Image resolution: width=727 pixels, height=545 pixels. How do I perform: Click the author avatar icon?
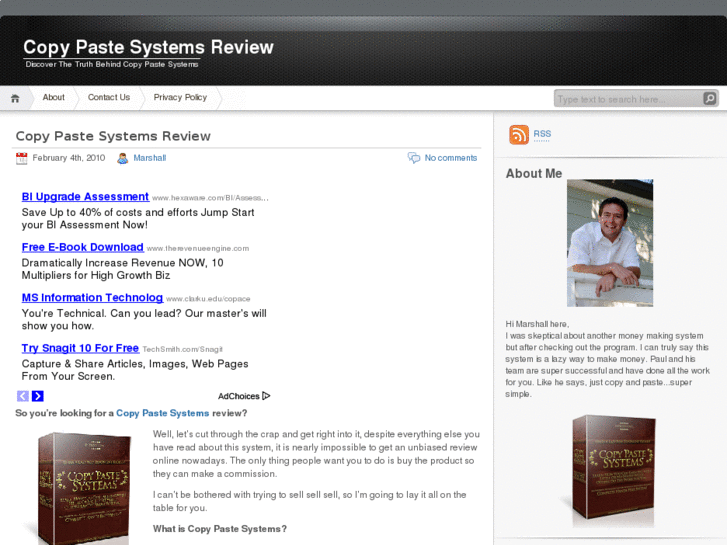pyautogui.click(x=122, y=158)
